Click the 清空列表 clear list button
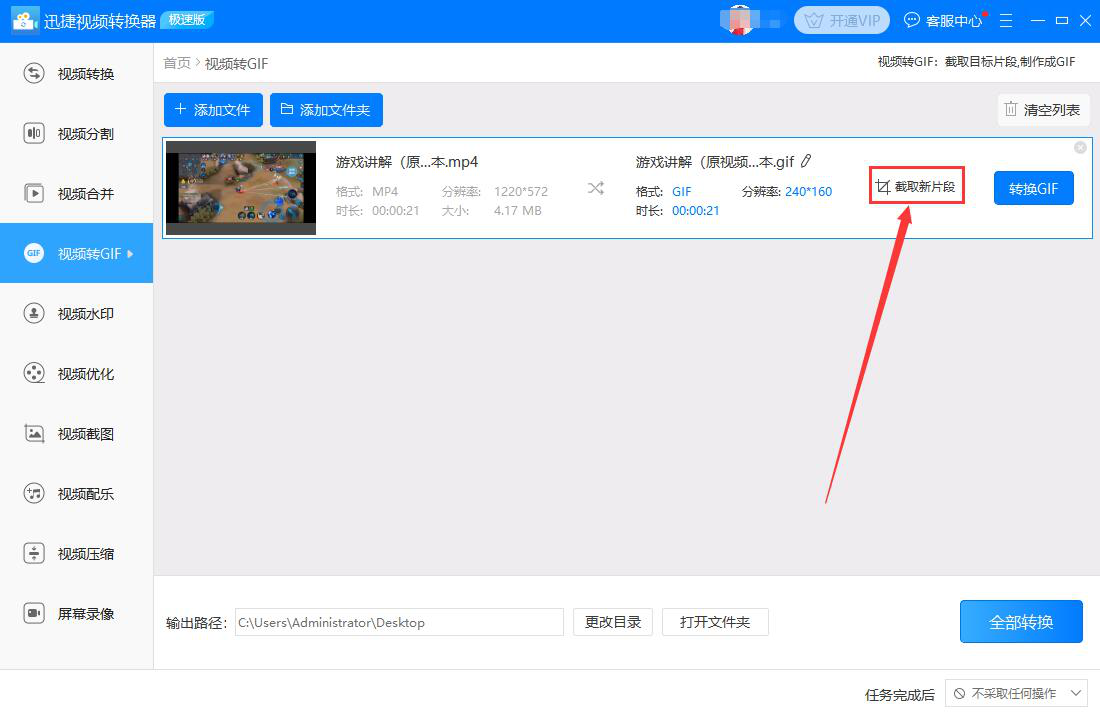Image resolution: width=1100 pixels, height=718 pixels. [1042, 109]
